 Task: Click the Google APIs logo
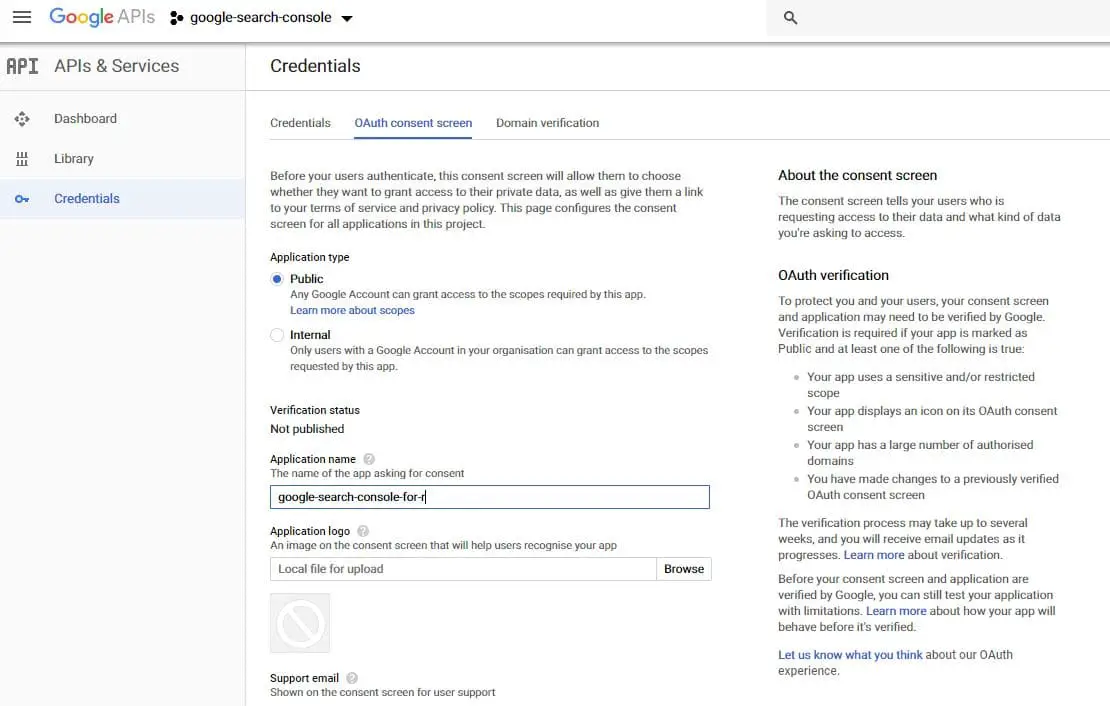point(102,17)
